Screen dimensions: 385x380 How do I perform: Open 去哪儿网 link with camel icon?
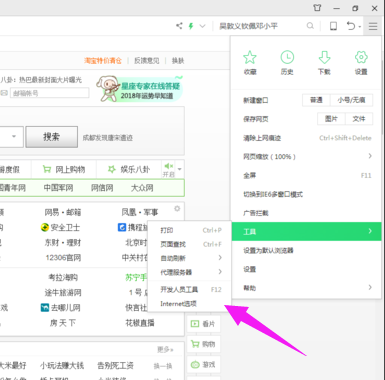pos(60,308)
